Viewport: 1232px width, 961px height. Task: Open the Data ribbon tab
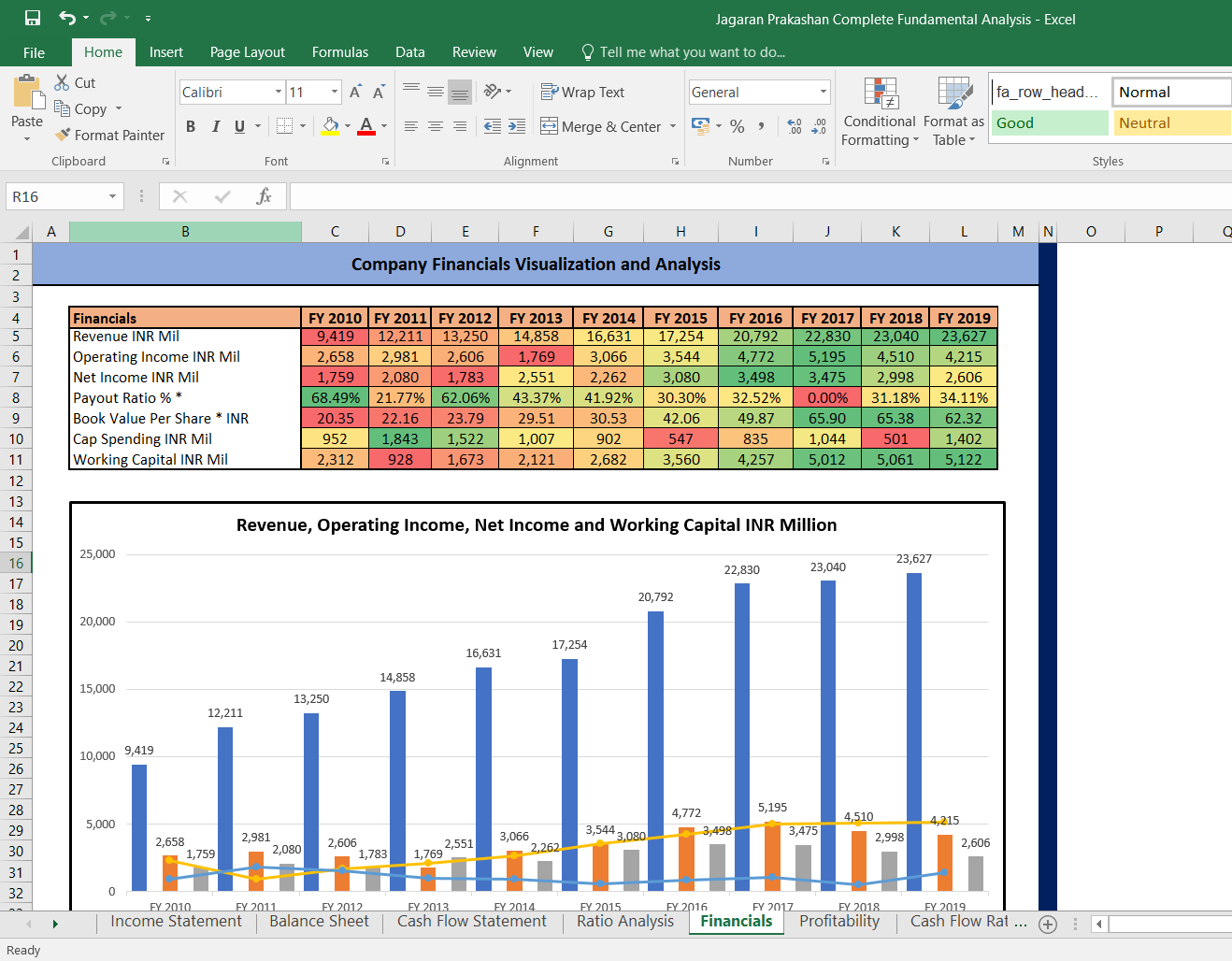[x=410, y=52]
